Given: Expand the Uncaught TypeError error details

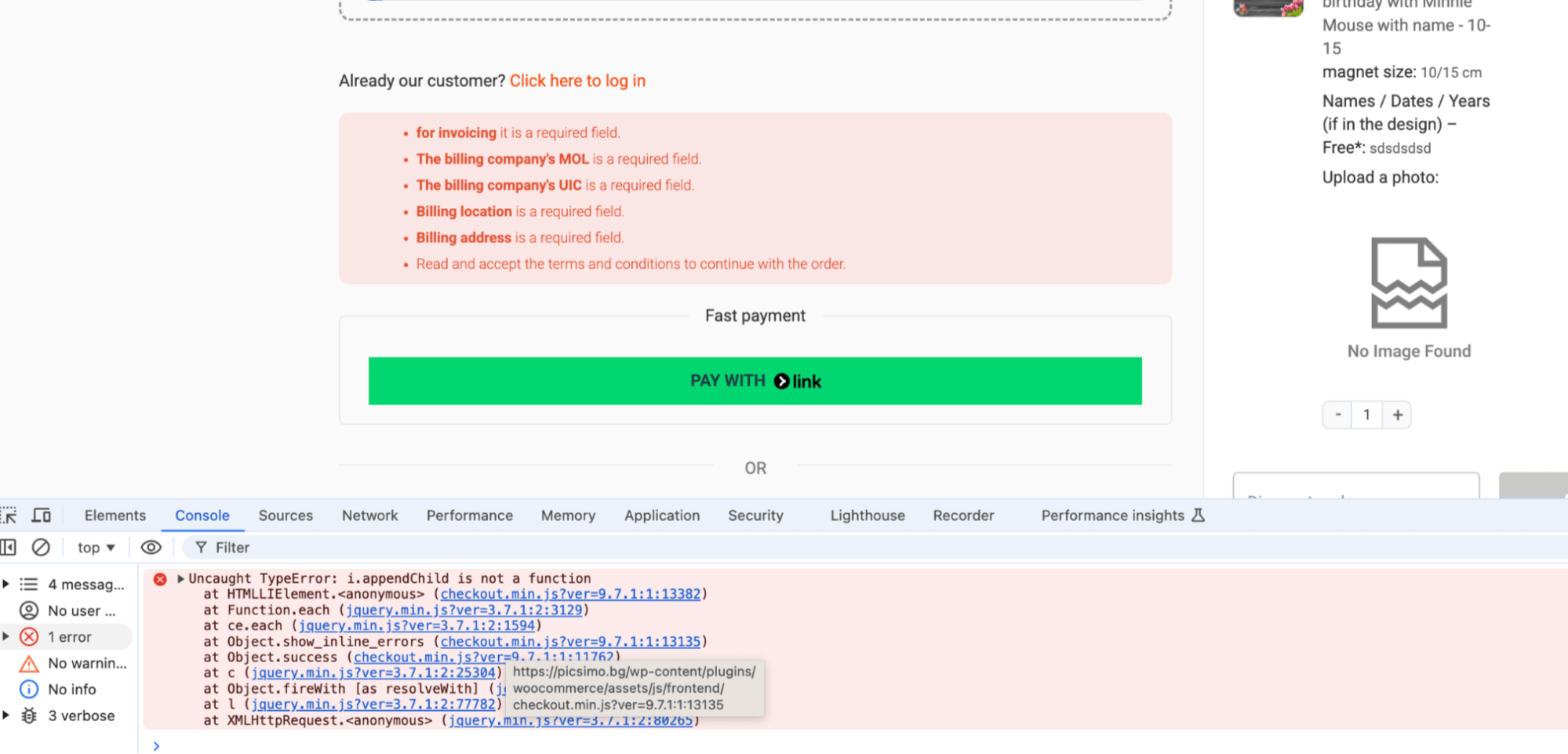Looking at the screenshot, I should point(180,579).
